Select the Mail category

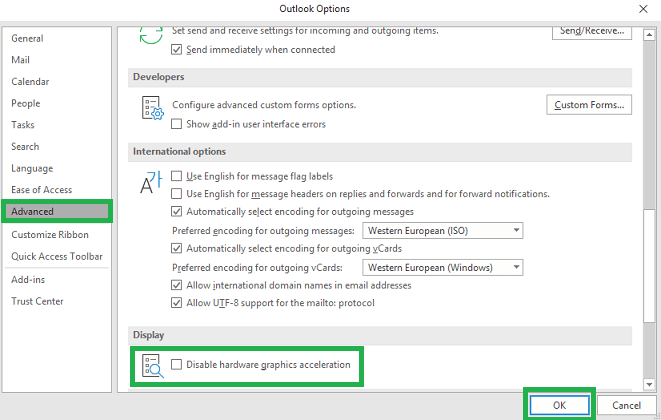point(57,60)
